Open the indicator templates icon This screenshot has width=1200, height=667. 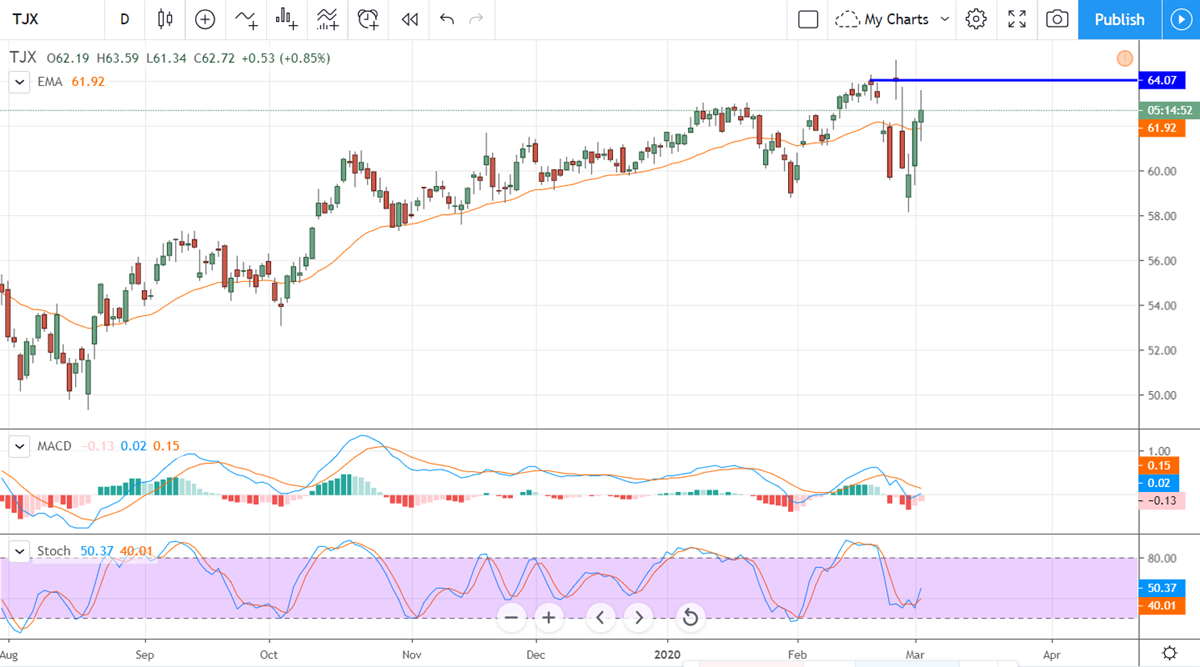[x=327, y=19]
